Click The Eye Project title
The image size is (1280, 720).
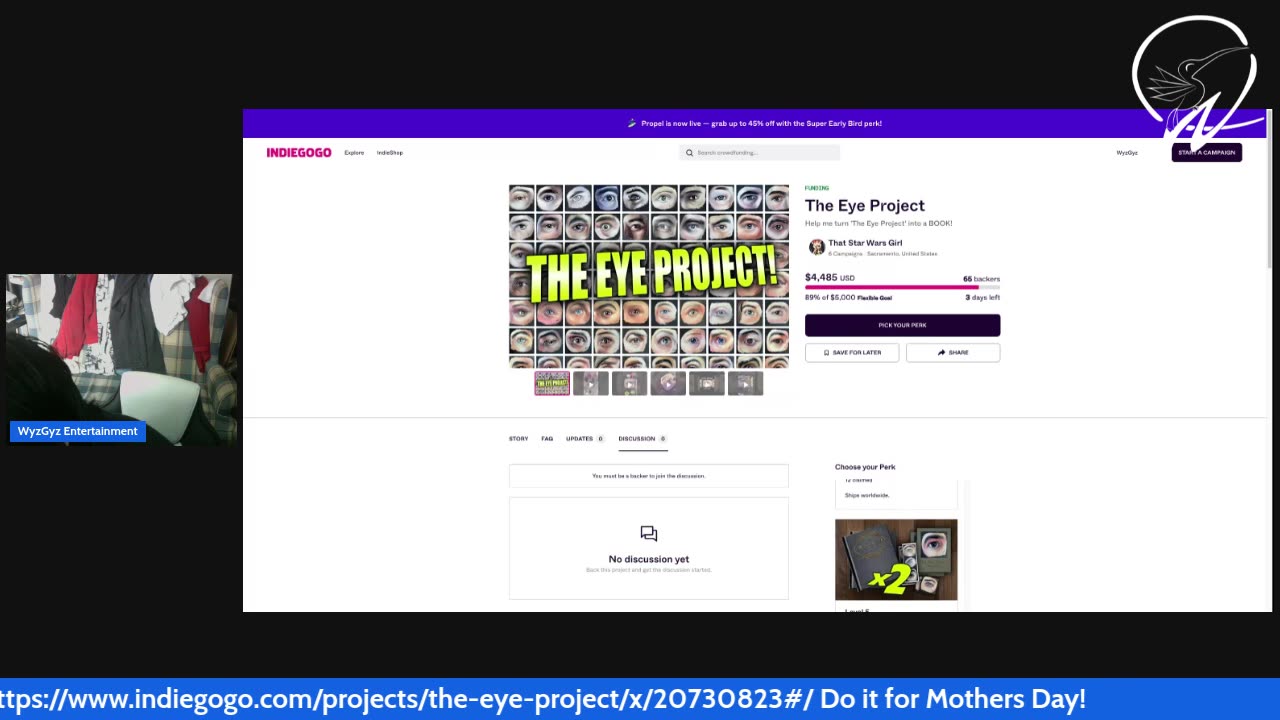[x=865, y=206]
